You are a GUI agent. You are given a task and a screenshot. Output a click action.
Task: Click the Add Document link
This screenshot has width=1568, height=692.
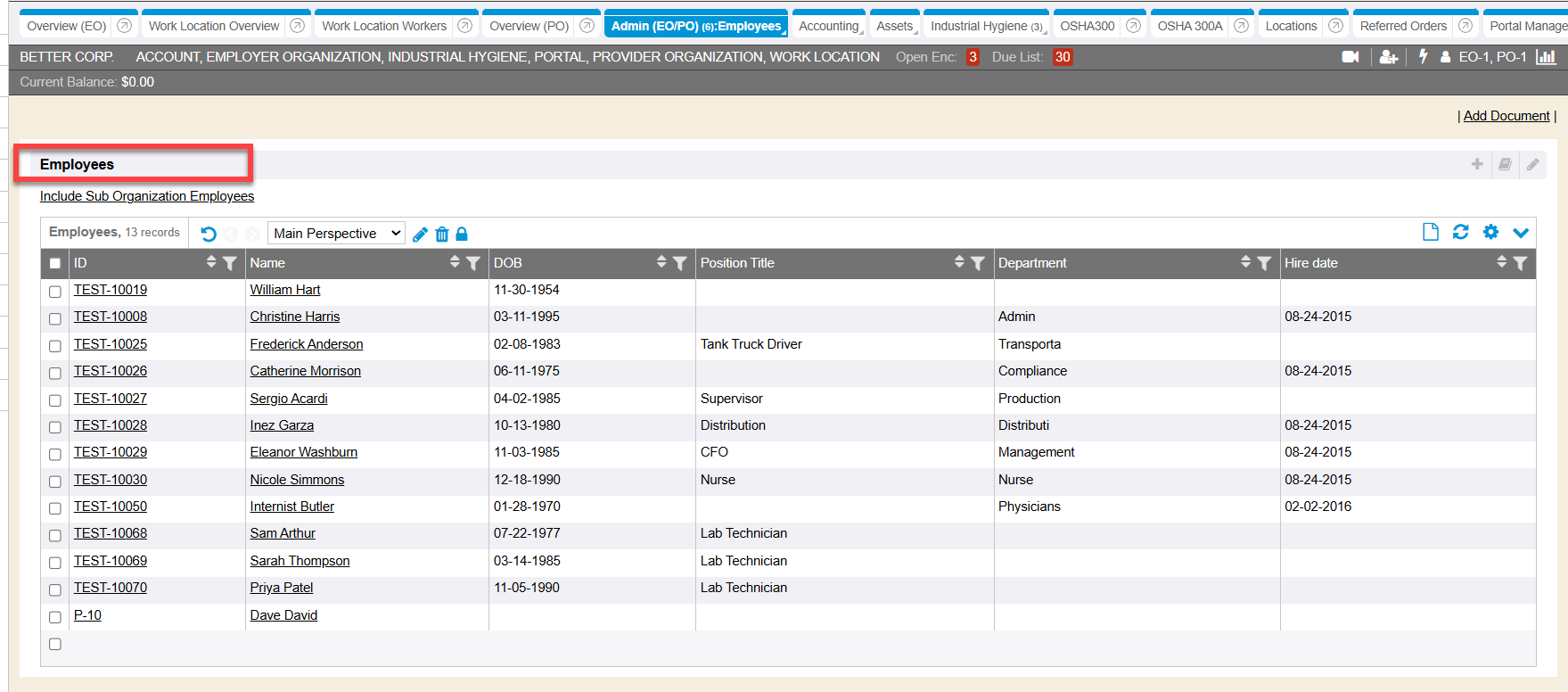[1506, 116]
